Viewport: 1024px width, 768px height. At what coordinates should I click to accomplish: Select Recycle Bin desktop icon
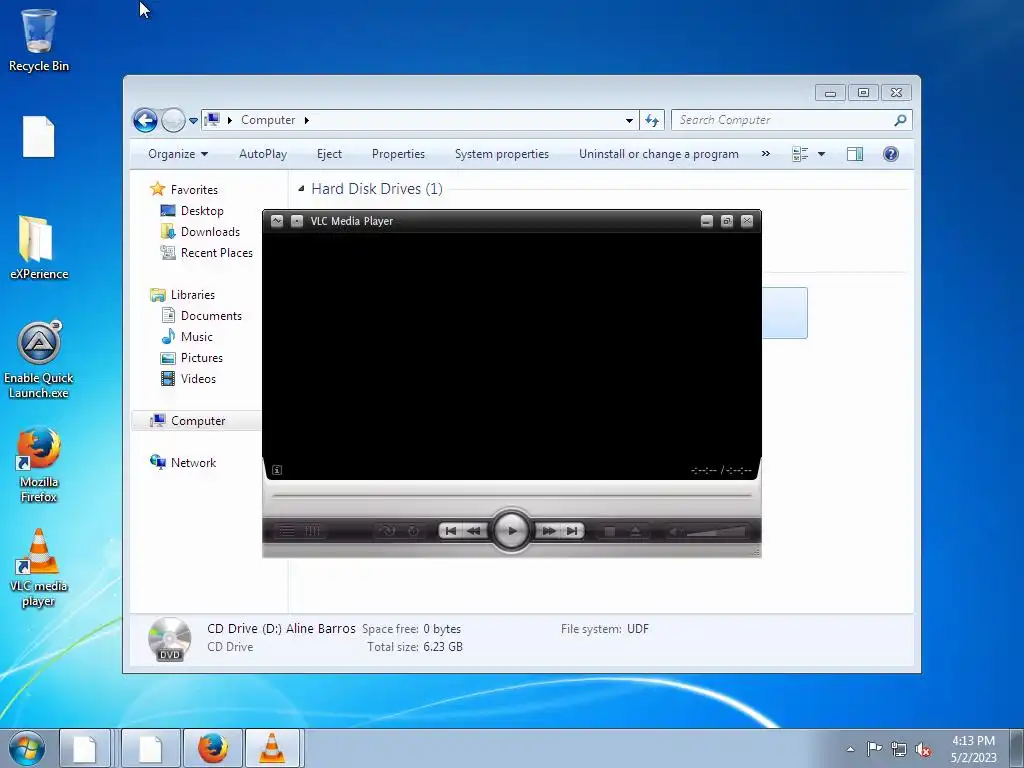pyautogui.click(x=39, y=40)
